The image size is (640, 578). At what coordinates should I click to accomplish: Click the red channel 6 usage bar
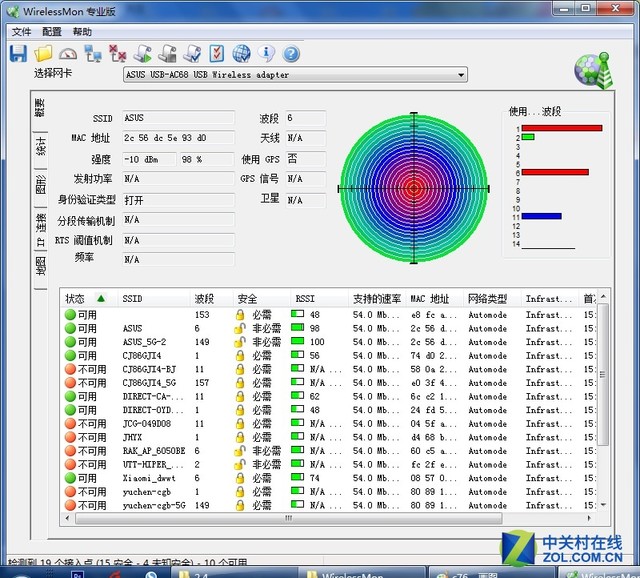[555, 172]
